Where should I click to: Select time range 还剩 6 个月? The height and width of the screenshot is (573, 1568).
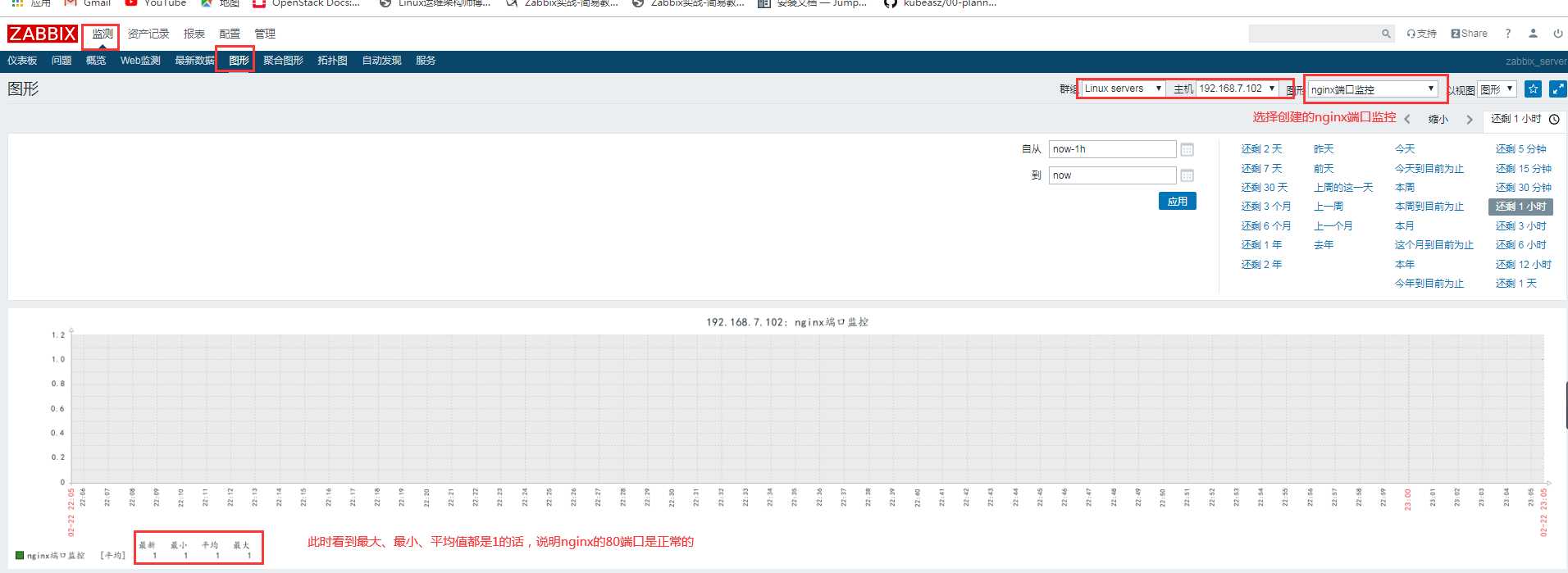(x=1266, y=226)
